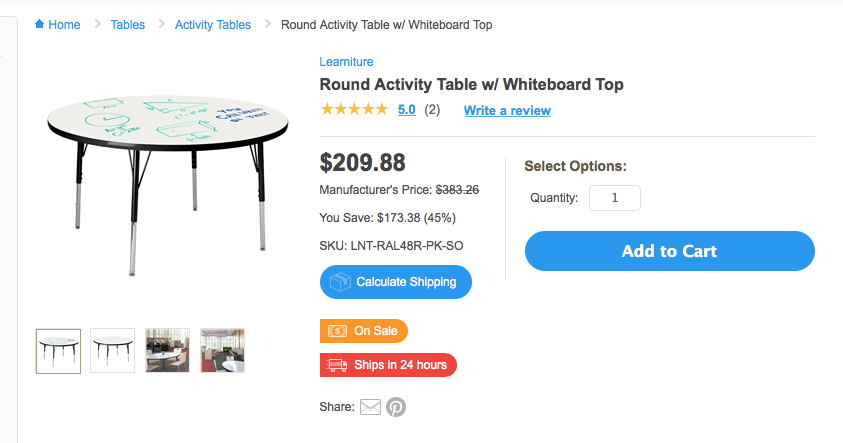Click the red Ships in 24 hours badge

click(388, 365)
